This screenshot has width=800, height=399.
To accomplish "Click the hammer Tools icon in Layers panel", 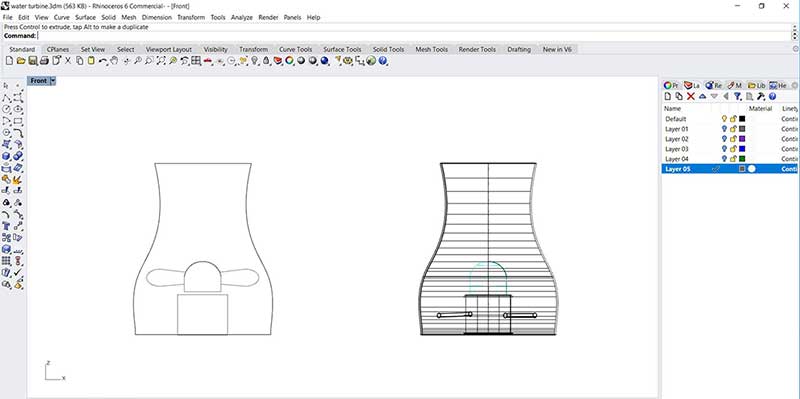I will click(761, 96).
